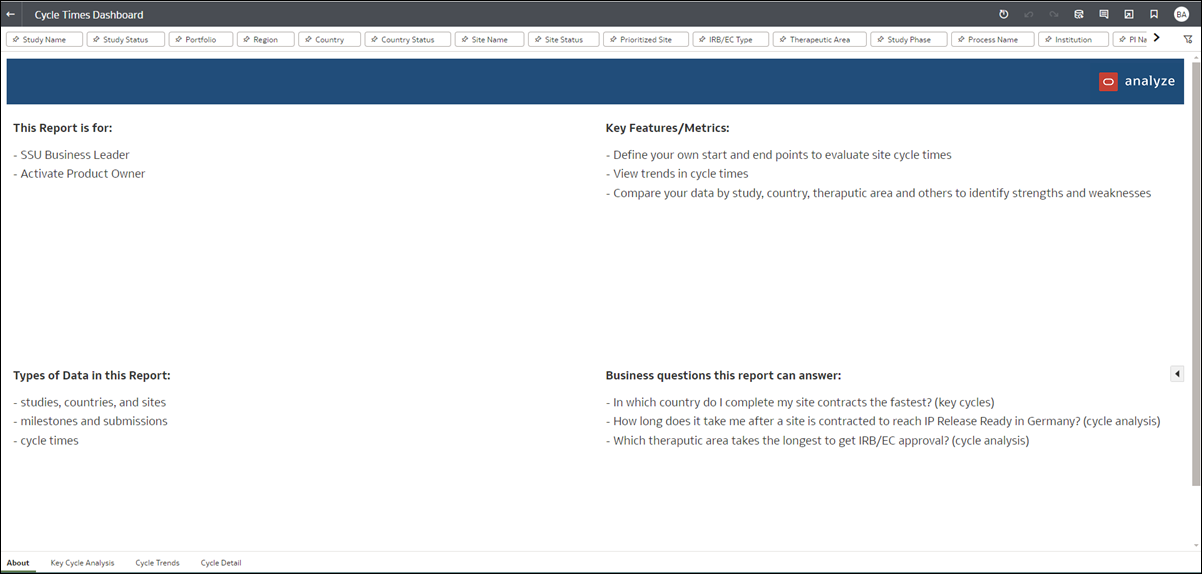
Task: Open the Site Status filter
Action: tap(563, 39)
